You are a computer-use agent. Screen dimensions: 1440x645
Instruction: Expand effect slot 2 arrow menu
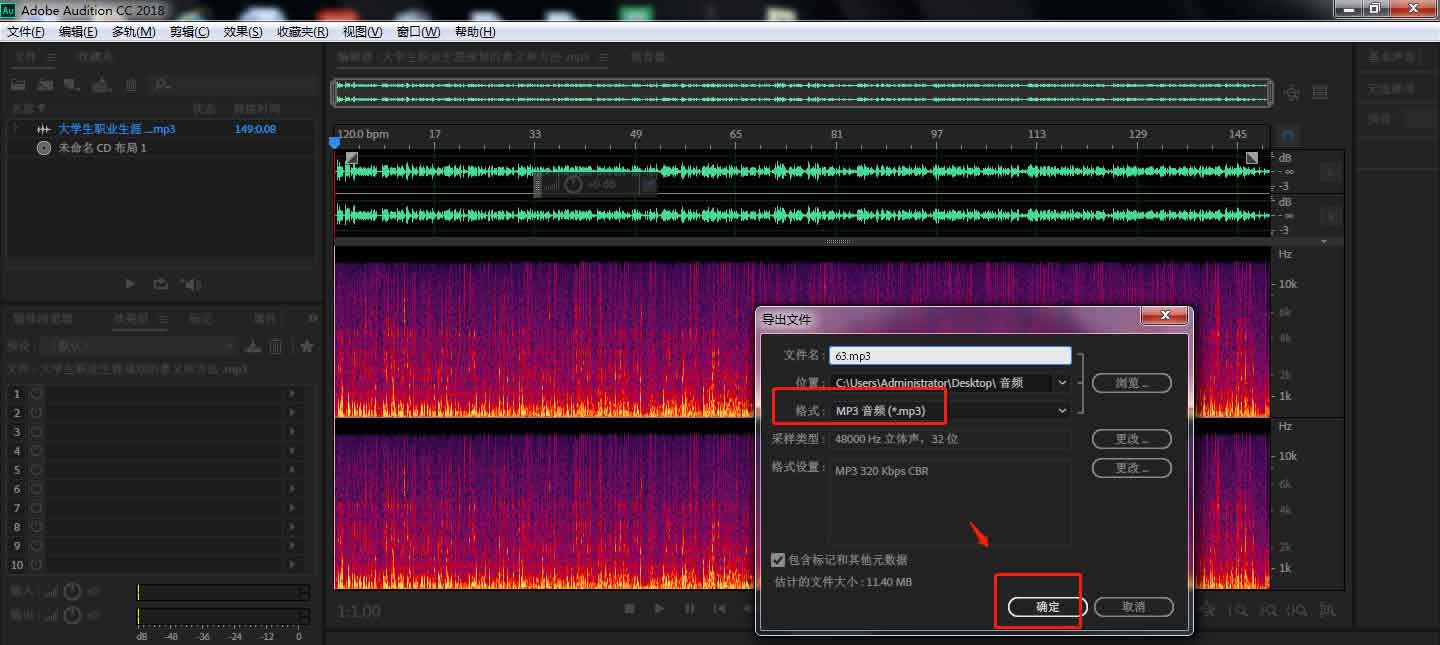[292, 413]
